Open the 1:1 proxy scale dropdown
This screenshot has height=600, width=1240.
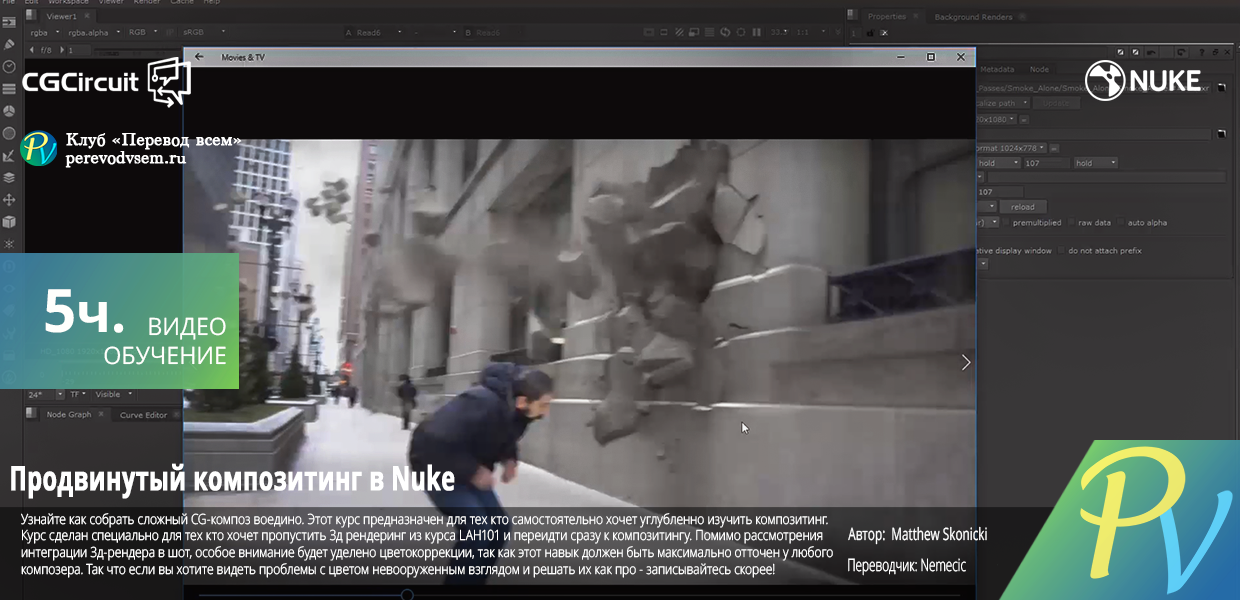click(x=811, y=32)
